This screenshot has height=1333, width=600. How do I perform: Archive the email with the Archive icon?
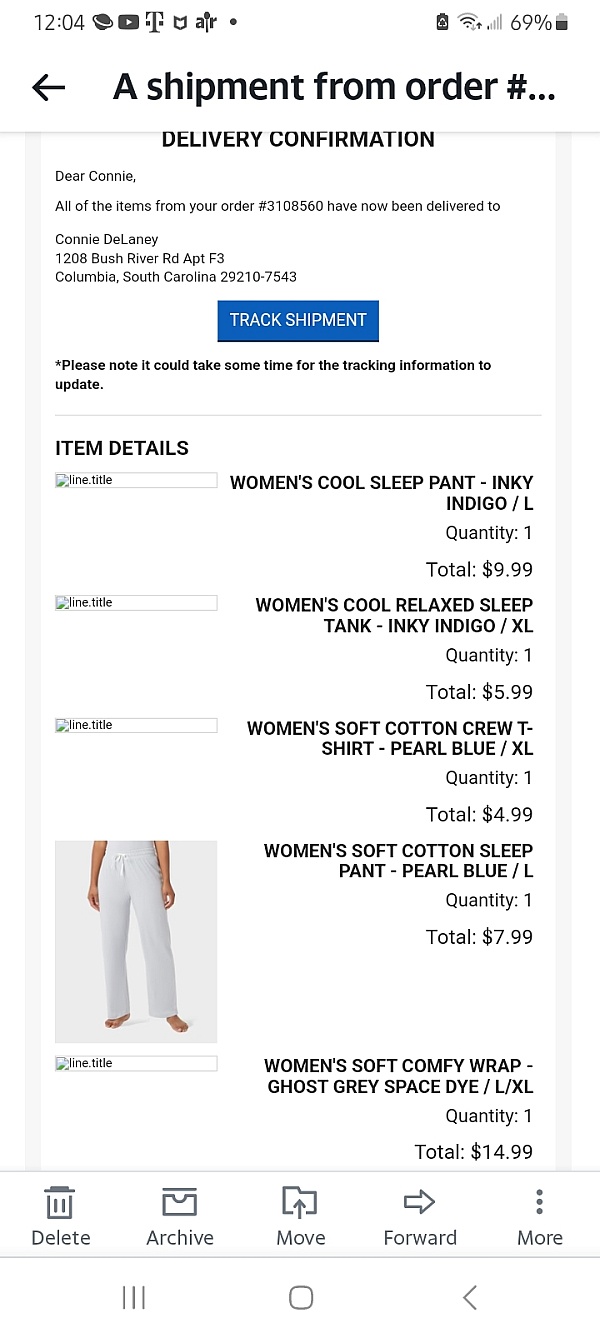180,1202
